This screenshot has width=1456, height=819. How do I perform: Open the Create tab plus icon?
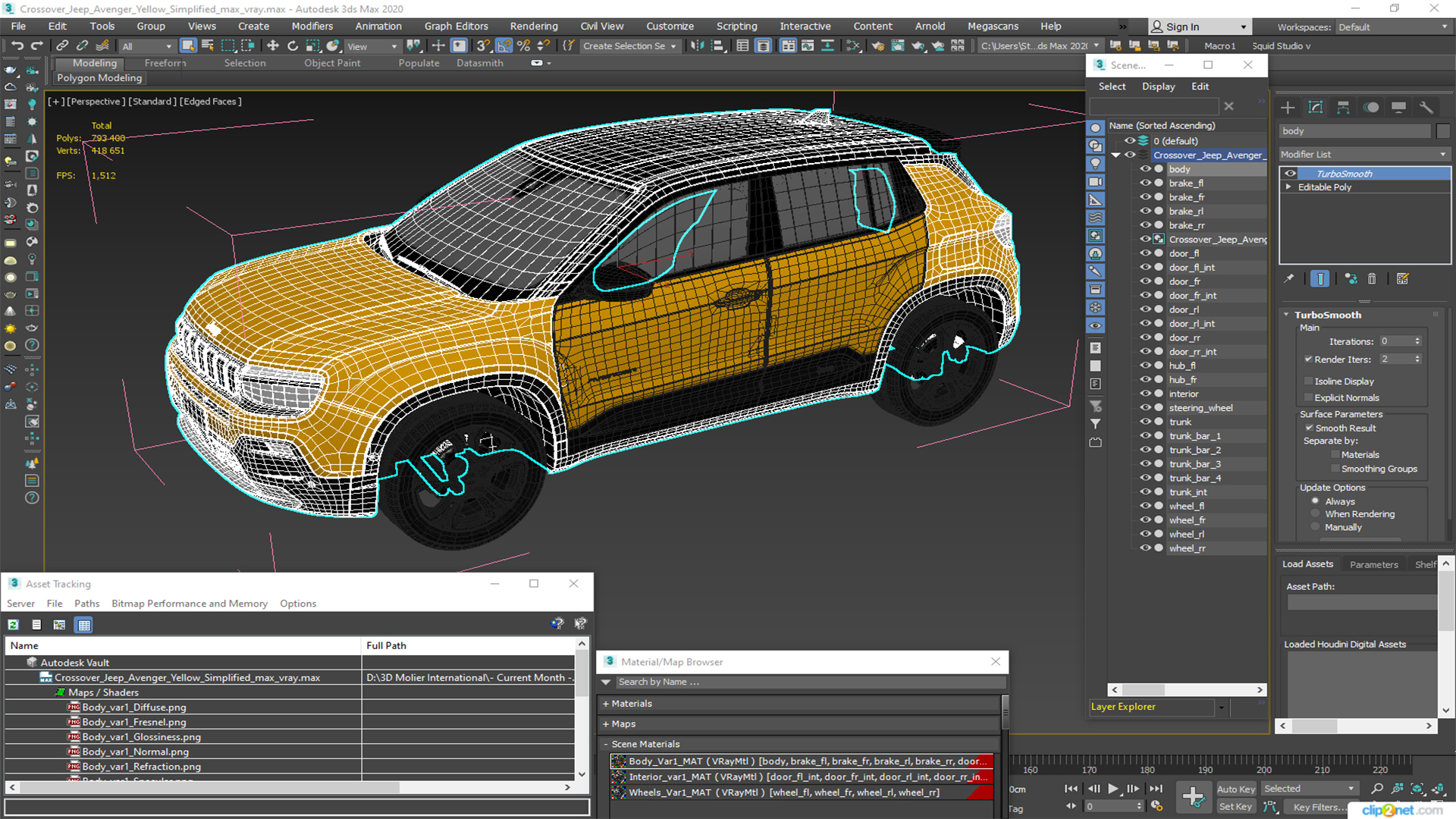[x=1288, y=108]
